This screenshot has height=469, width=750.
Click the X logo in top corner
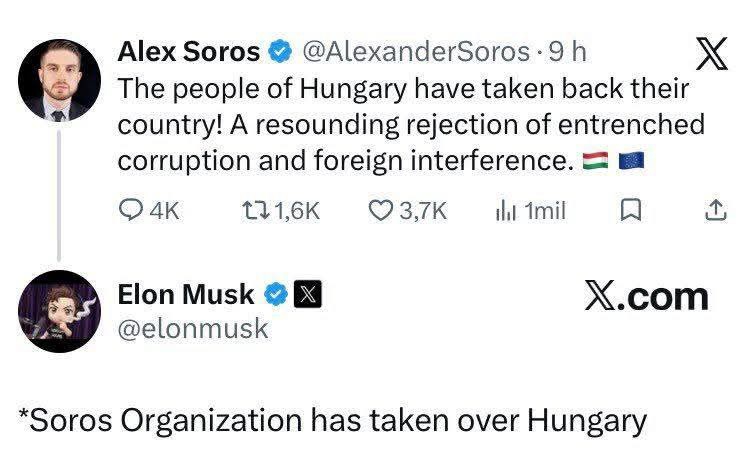712,54
